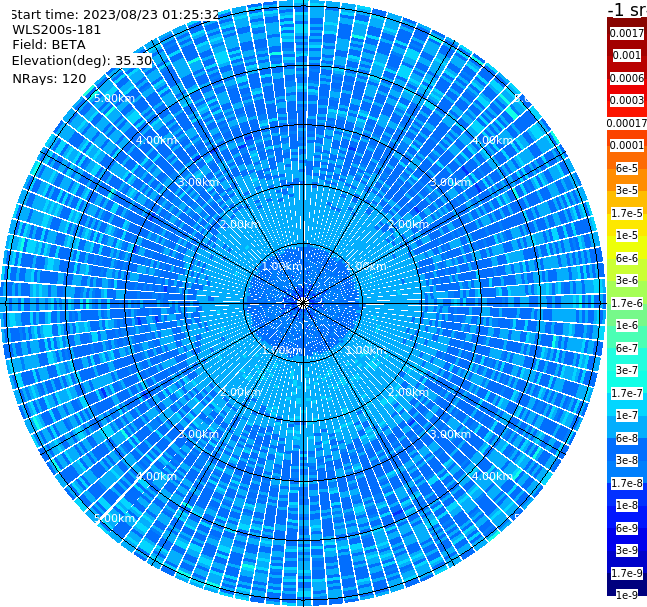
Task: Click the upper-left 5.00km range ring label
Action: (114, 98)
